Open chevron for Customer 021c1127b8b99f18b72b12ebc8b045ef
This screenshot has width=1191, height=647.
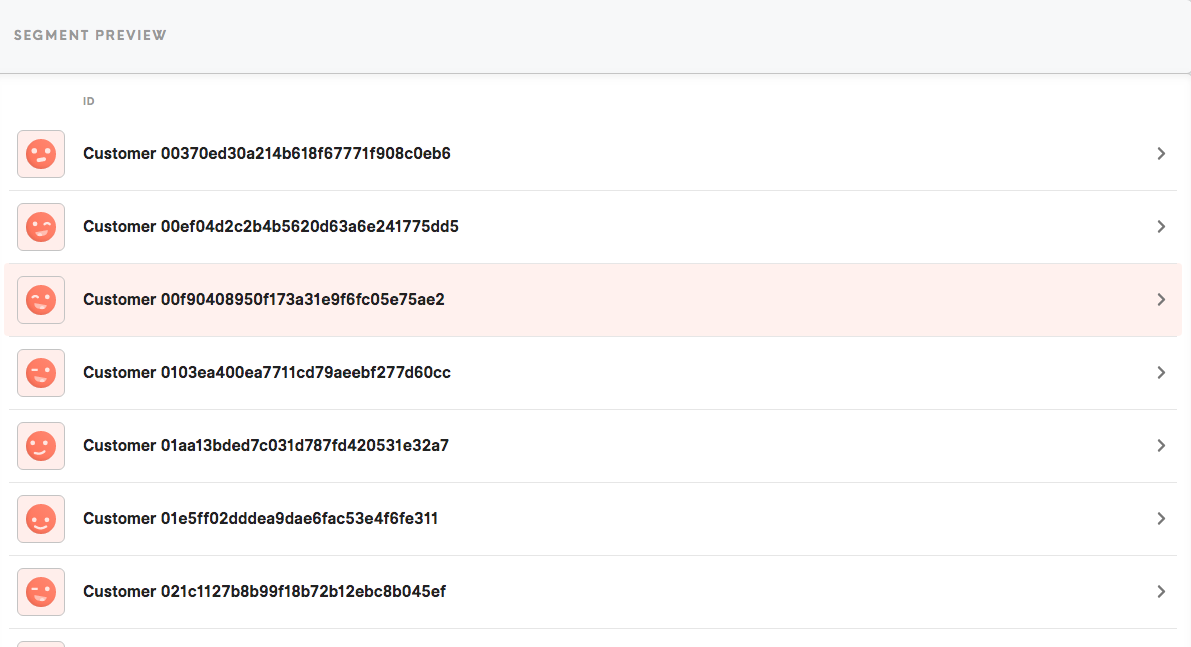point(1161,592)
